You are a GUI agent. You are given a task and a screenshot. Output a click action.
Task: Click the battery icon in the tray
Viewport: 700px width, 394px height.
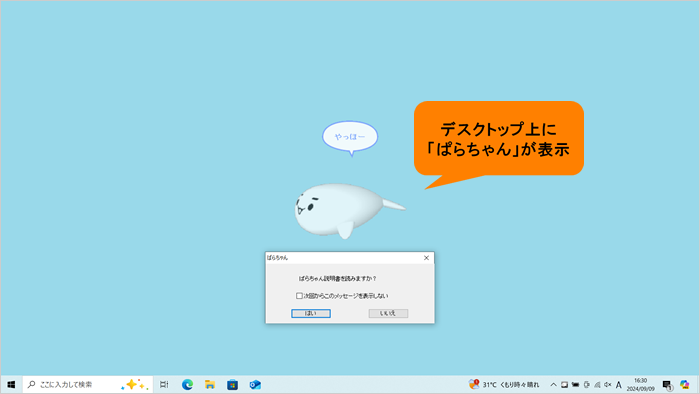(575, 384)
